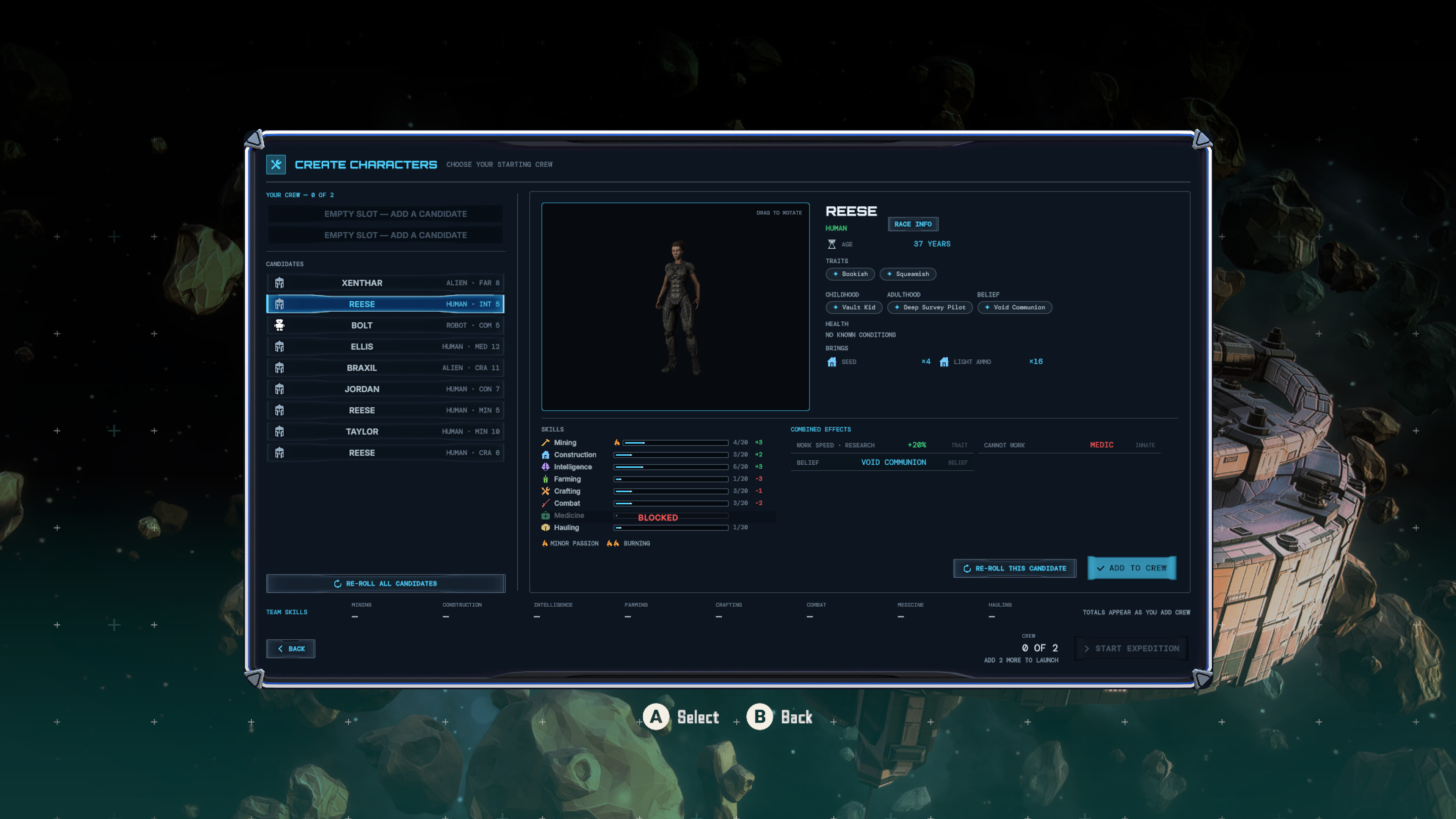The width and height of the screenshot is (1456, 819).
Task: Click the age hourglass icon
Action: coord(832,244)
